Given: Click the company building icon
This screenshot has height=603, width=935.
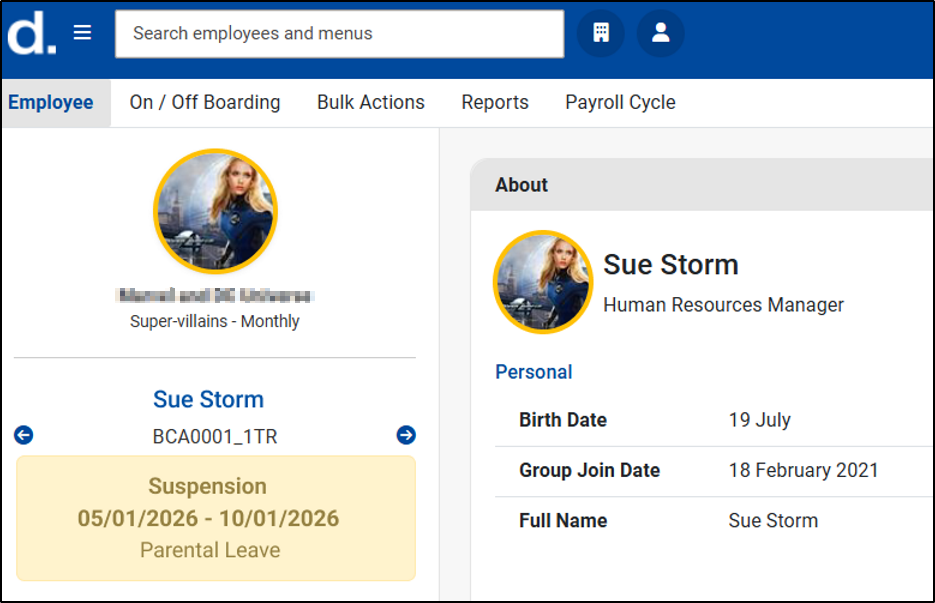Looking at the screenshot, I should 601,33.
